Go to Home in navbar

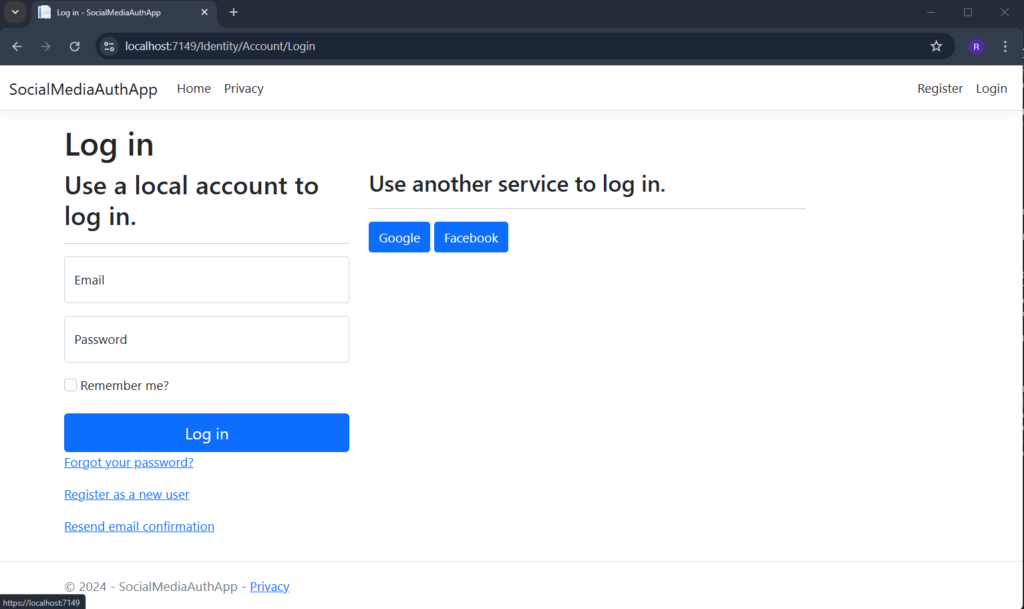click(x=194, y=89)
